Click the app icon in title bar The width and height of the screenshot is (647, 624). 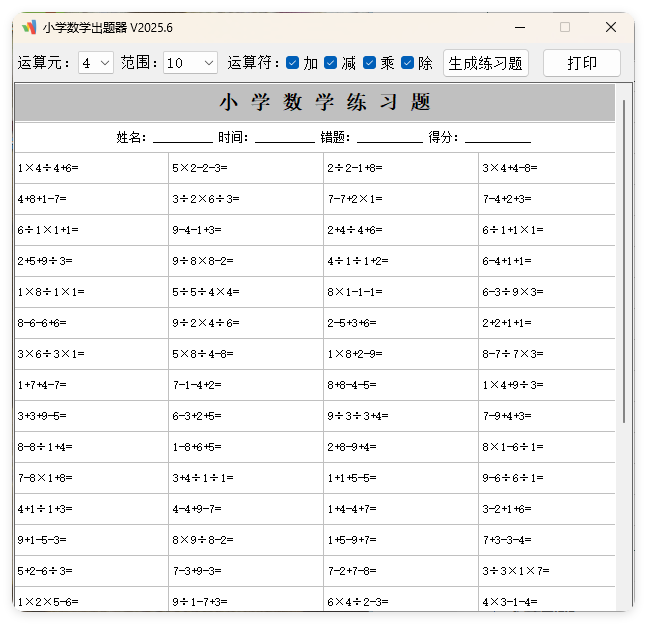tap(29, 27)
